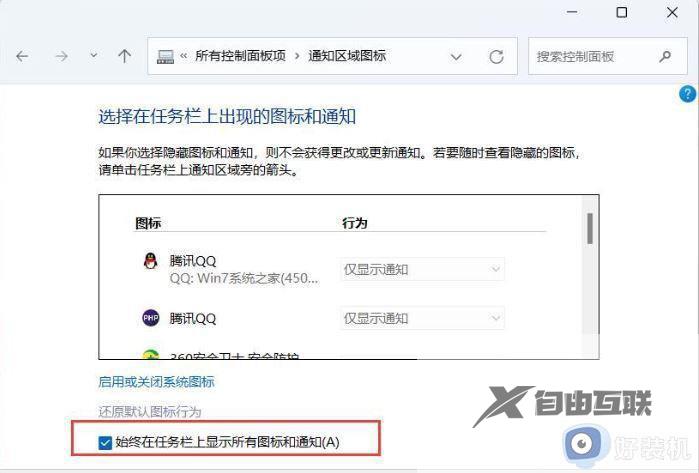
Task: Close the control panel window
Action: 672,12
